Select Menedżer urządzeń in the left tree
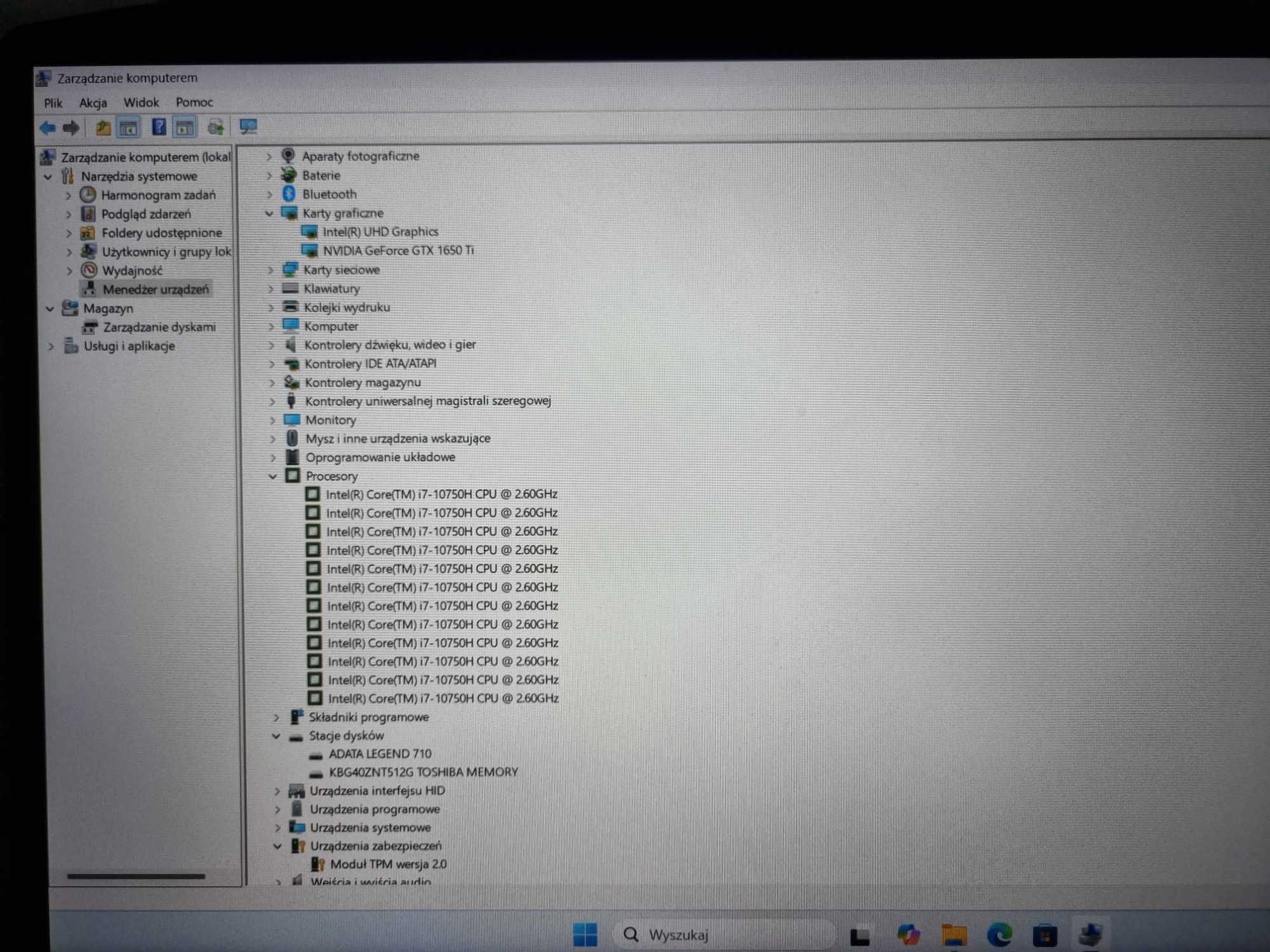 point(156,289)
